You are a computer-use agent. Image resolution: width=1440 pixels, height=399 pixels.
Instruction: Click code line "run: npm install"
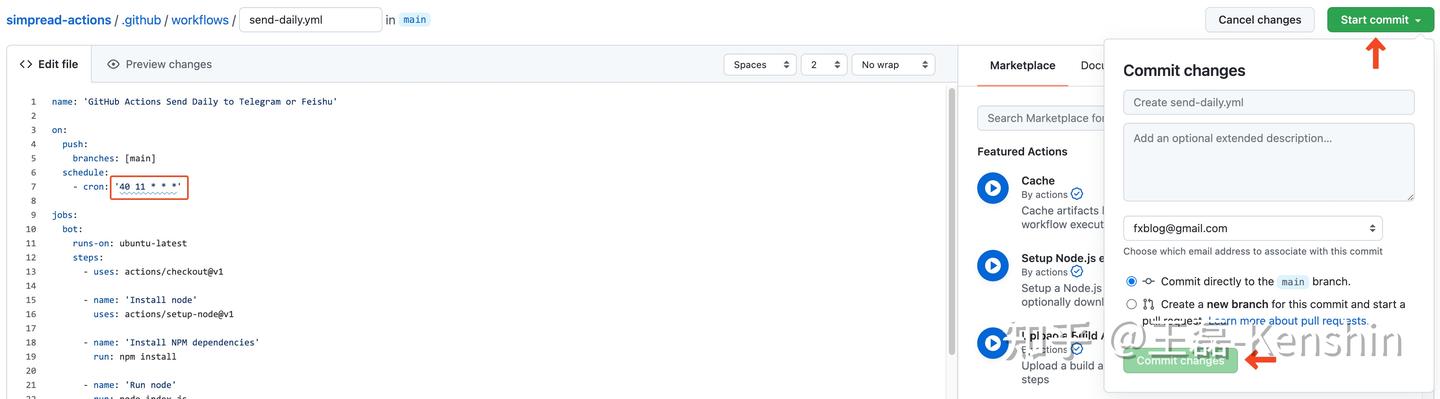point(135,357)
